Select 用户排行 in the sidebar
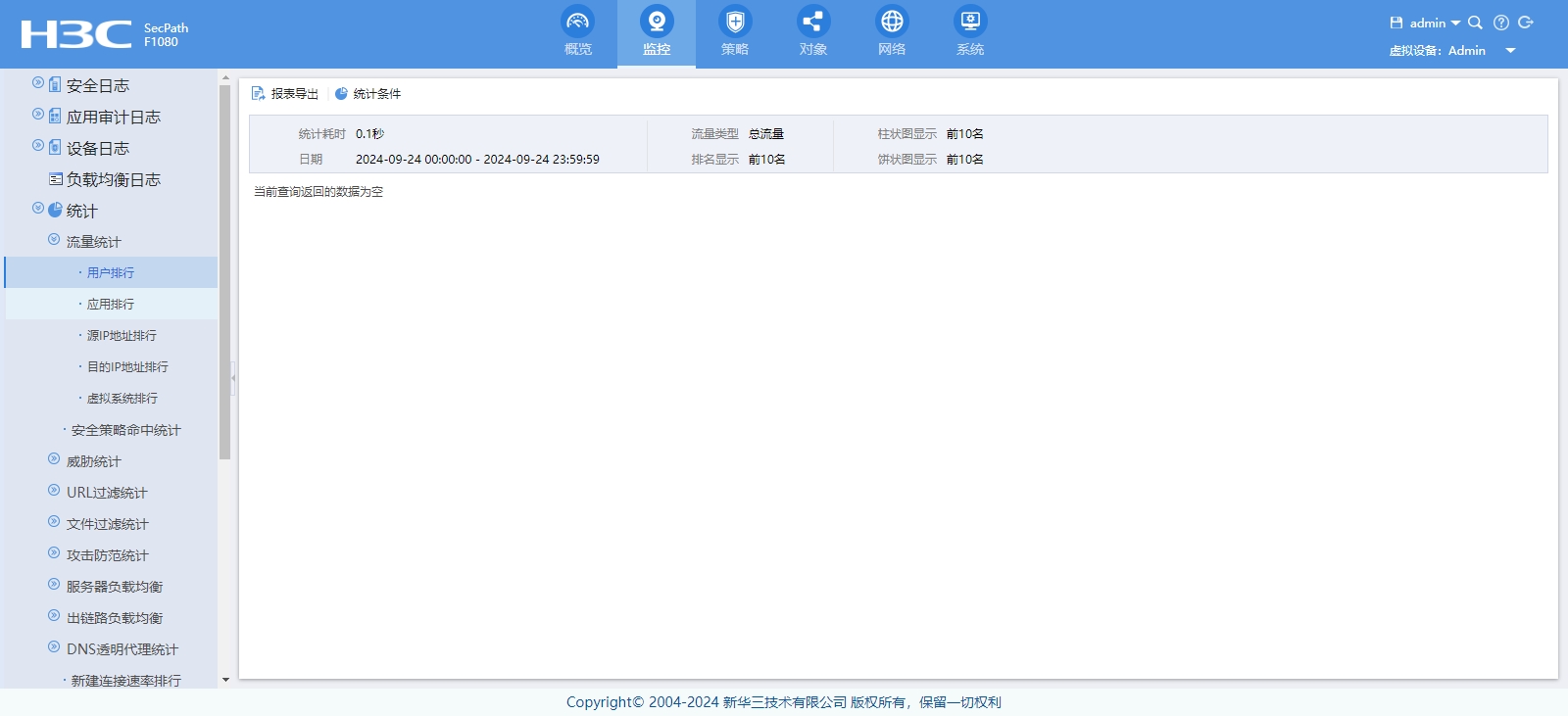1568x716 pixels. tap(111, 272)
